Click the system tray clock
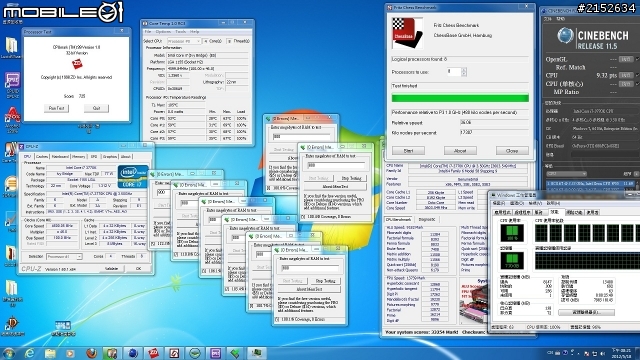The image size is (640, 360). pos(621,353)
